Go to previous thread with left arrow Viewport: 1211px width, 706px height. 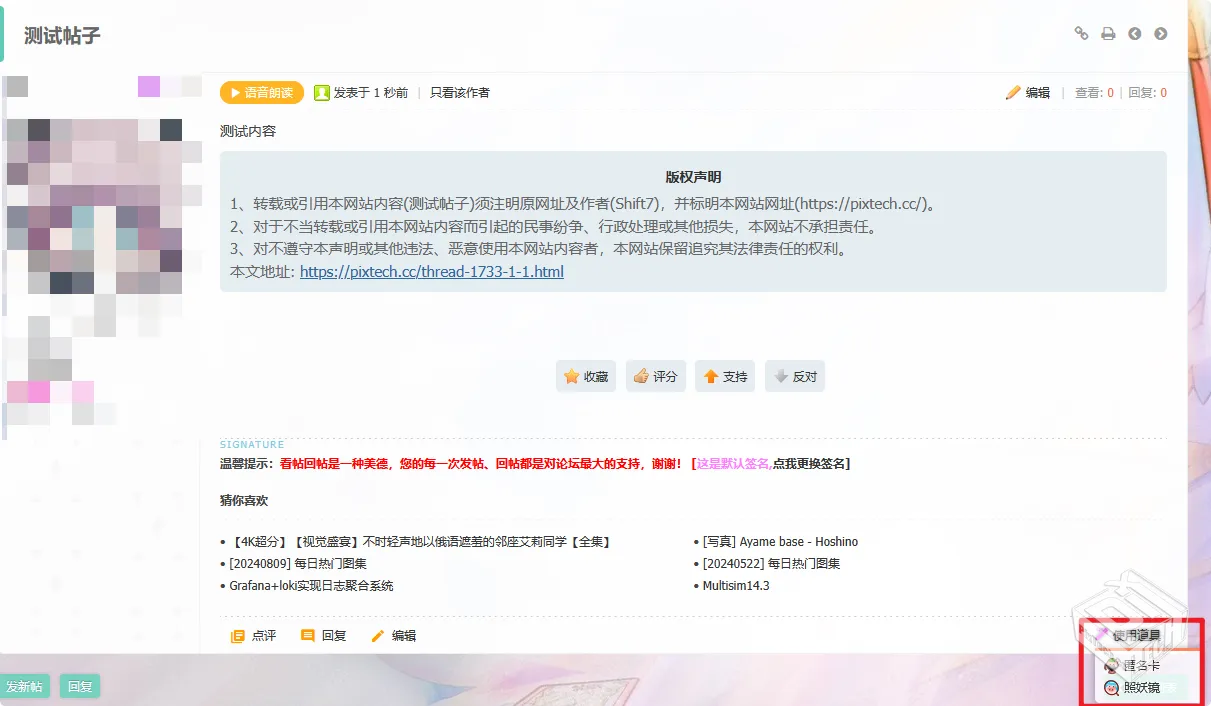pos(1135,33)
